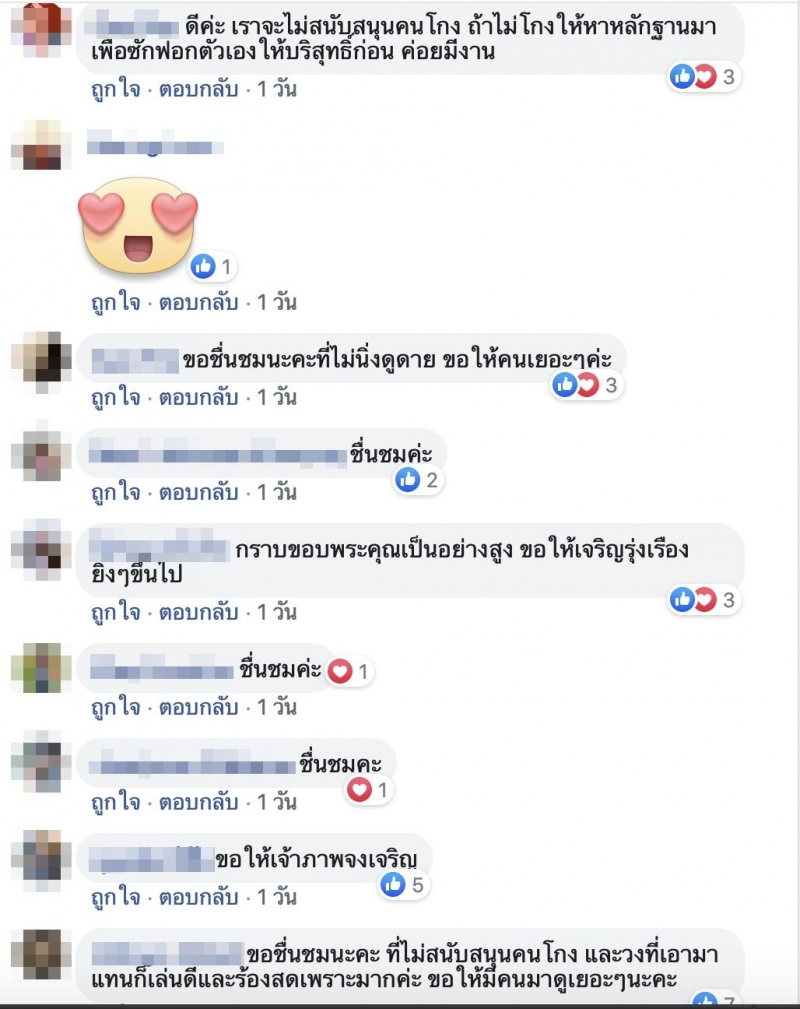800x1009 pixels.
Task: Click the heart-eyes emoji sticker
Action: point(138,225)
